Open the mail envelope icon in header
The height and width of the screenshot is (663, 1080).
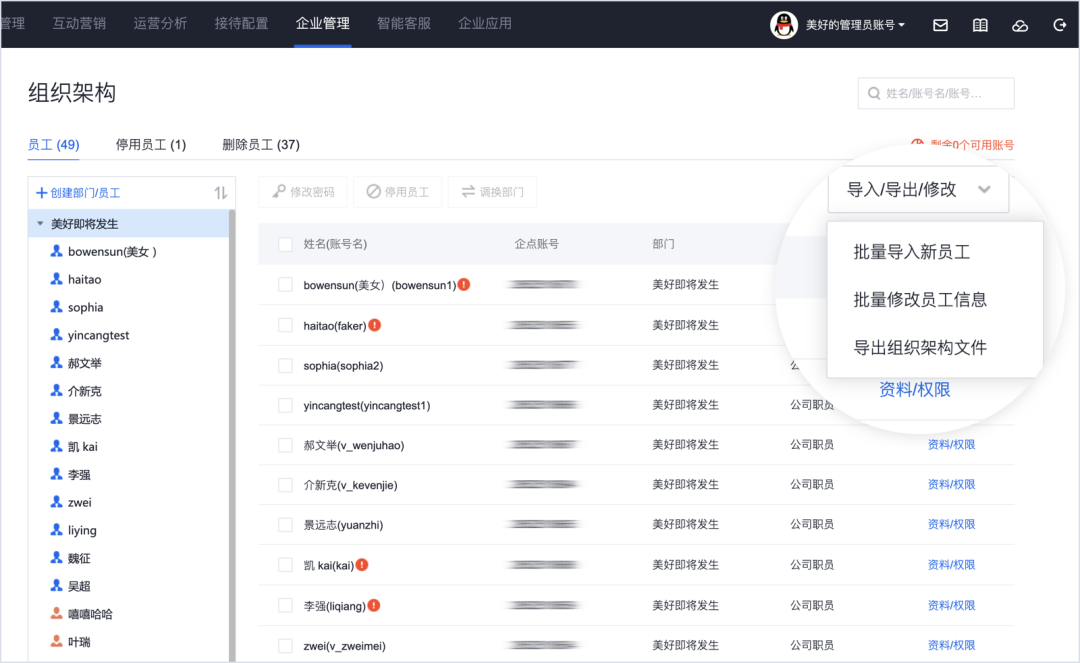(x=940, y=25)
